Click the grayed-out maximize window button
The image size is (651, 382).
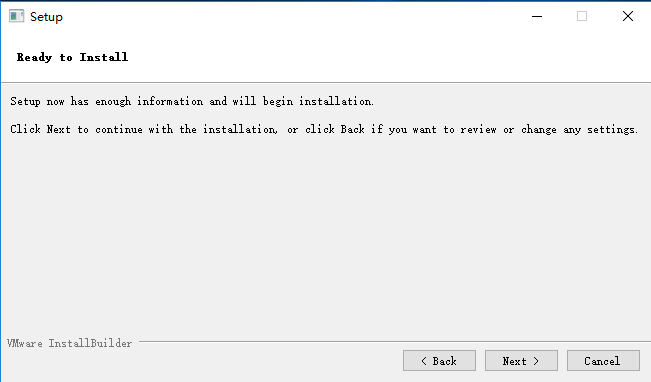[x=582, y=16]
